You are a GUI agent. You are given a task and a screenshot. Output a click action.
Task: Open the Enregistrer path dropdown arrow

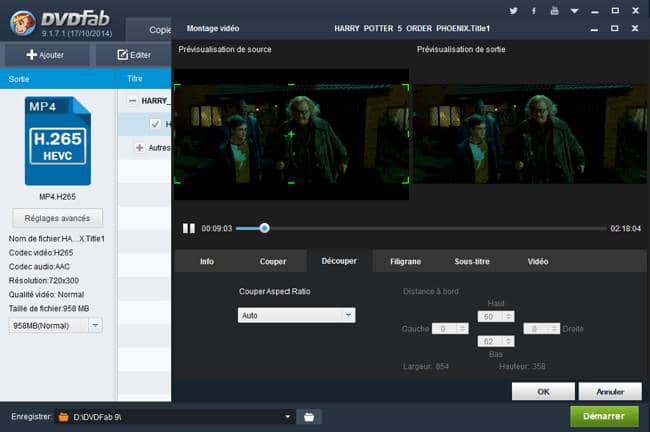(287, 417)
